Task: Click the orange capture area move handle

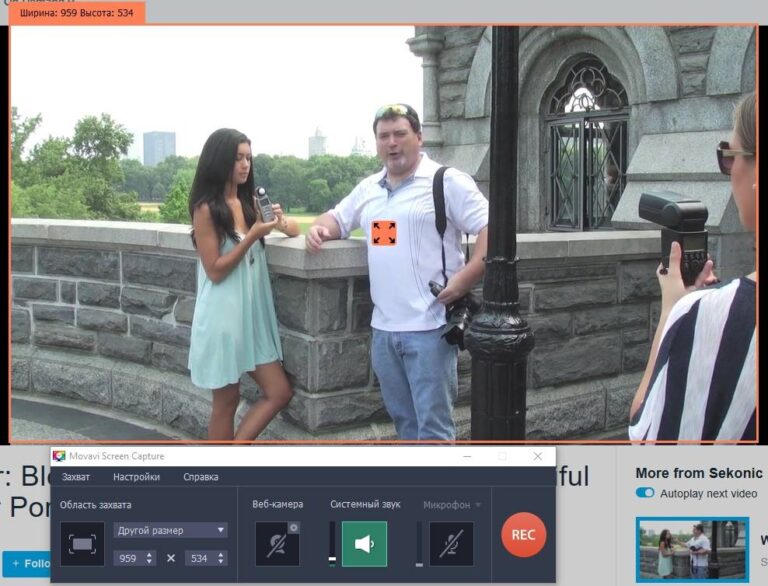Action: pos(384,233)
